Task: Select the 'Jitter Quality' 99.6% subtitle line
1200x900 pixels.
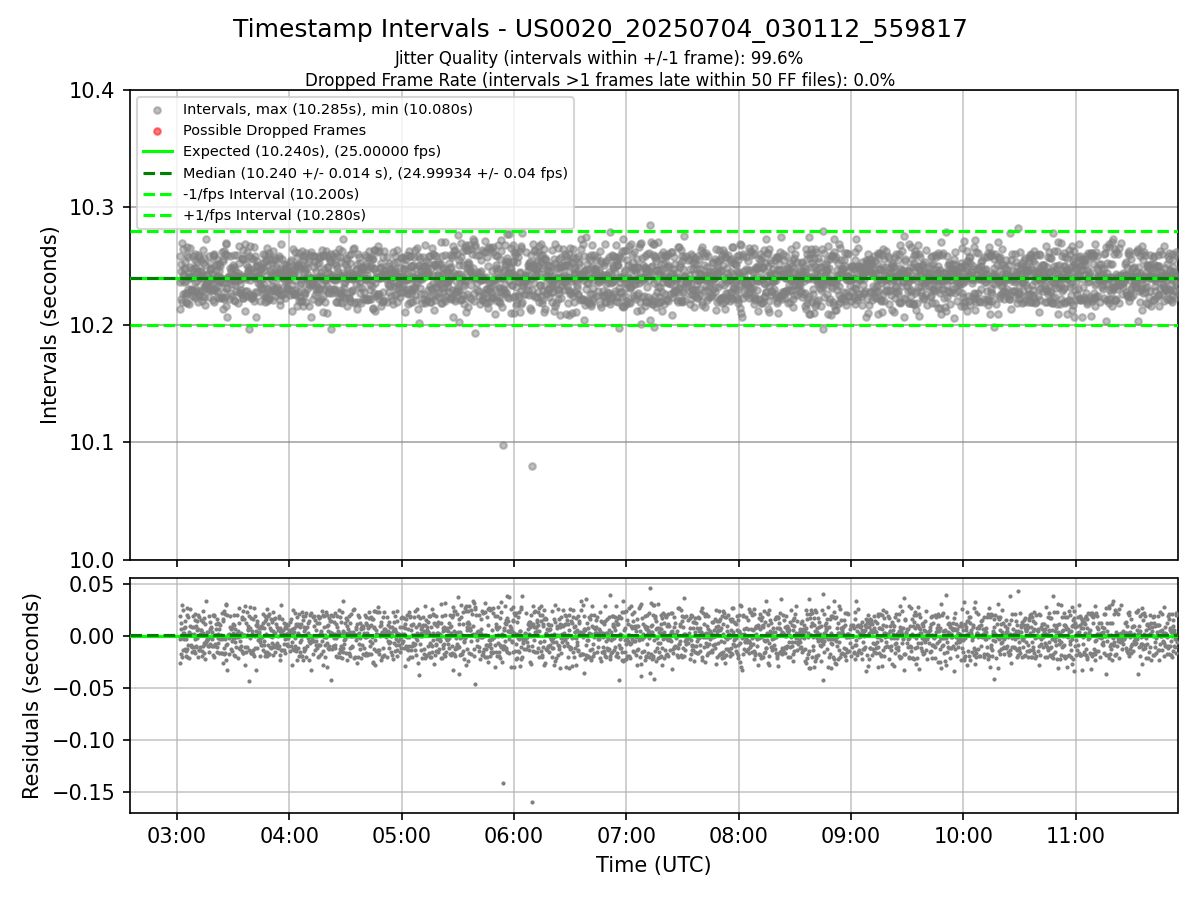Action: point(599,58)
